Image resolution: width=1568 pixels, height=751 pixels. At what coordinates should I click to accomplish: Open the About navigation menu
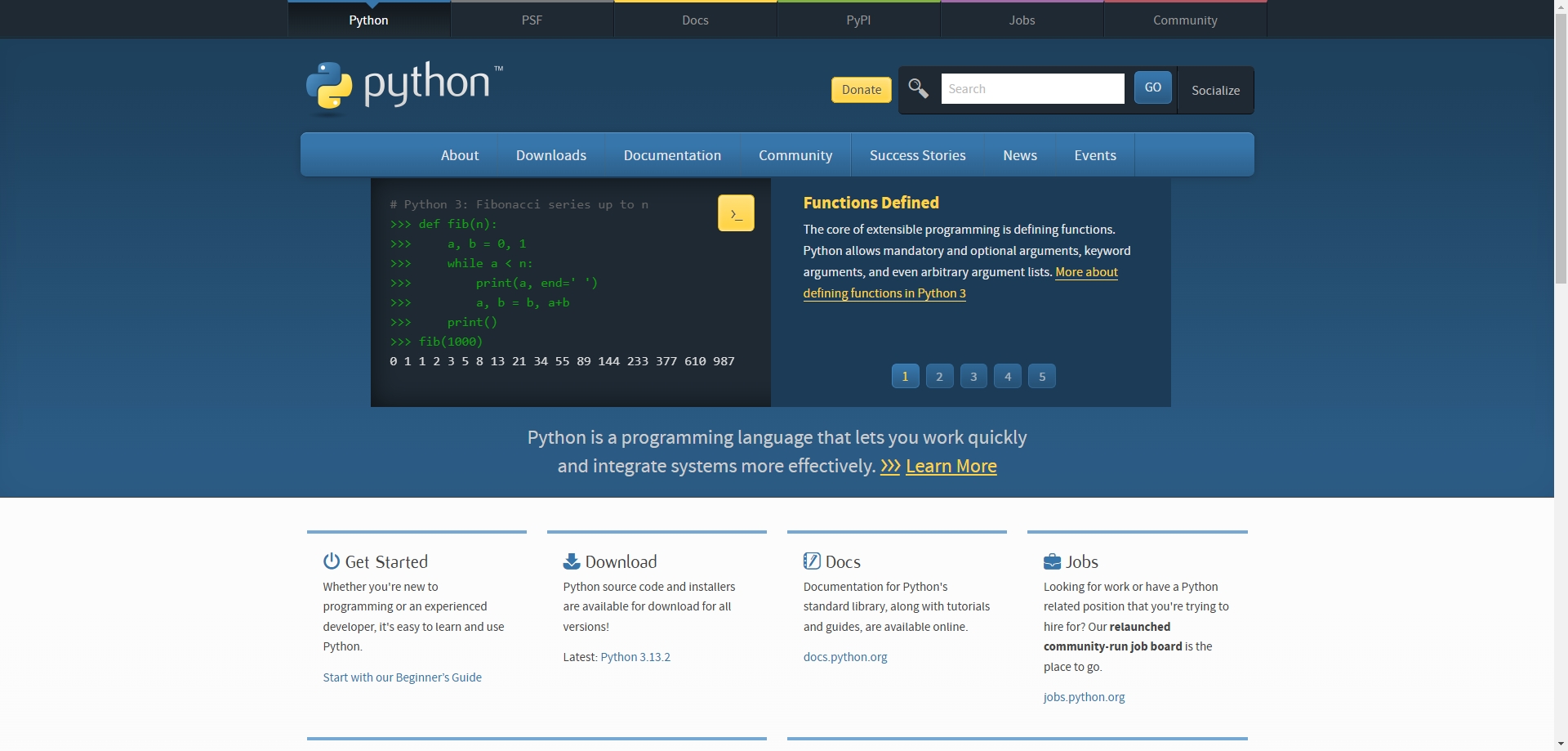459,154
